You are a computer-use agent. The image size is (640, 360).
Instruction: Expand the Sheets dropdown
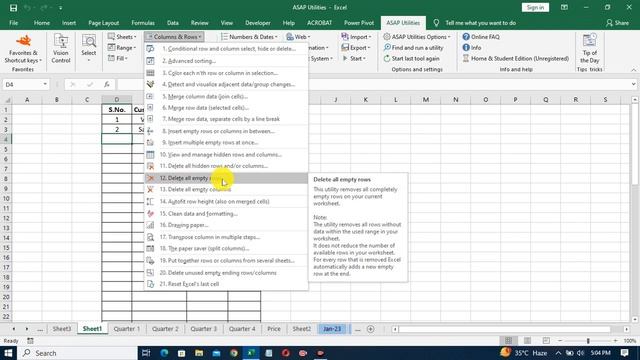122,37
